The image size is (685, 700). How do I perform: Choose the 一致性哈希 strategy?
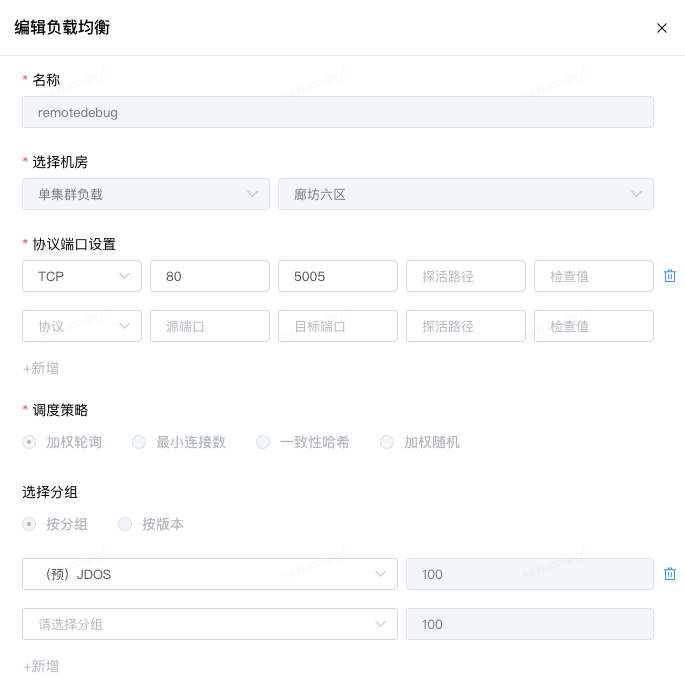[x=263, y=442]
